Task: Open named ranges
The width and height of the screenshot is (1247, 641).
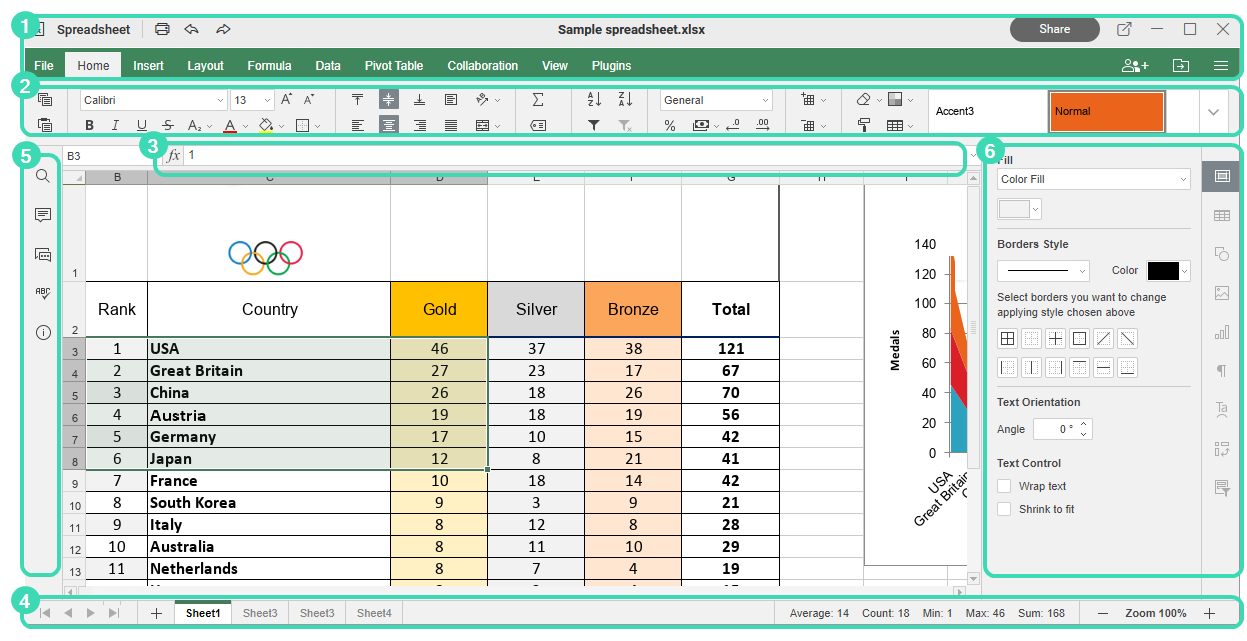Action: 538,126
